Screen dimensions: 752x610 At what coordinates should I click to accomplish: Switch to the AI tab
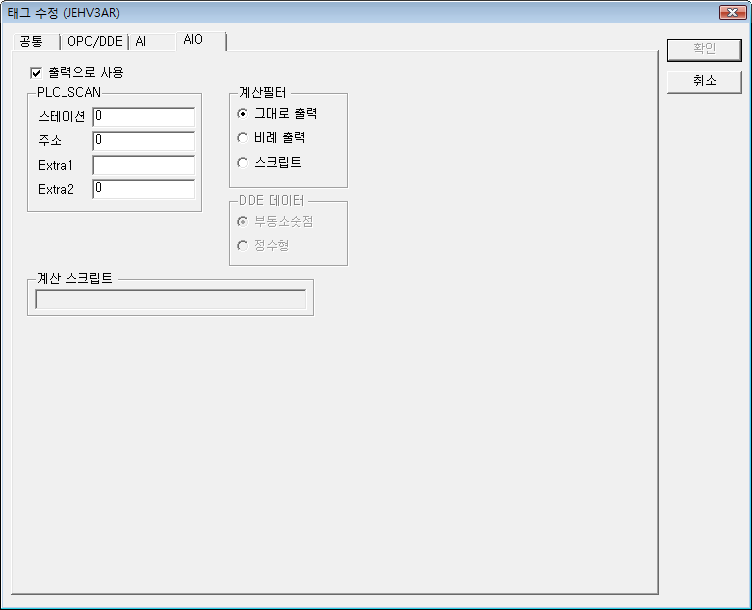[141, 42]
